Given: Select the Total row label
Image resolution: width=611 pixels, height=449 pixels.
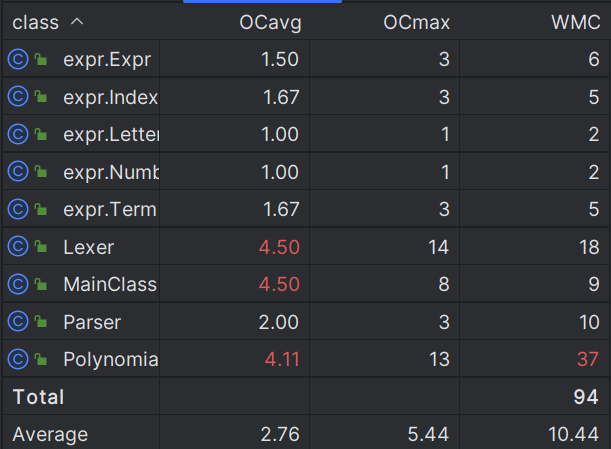Looking at the screenshot, I should (x=38, y=397).
